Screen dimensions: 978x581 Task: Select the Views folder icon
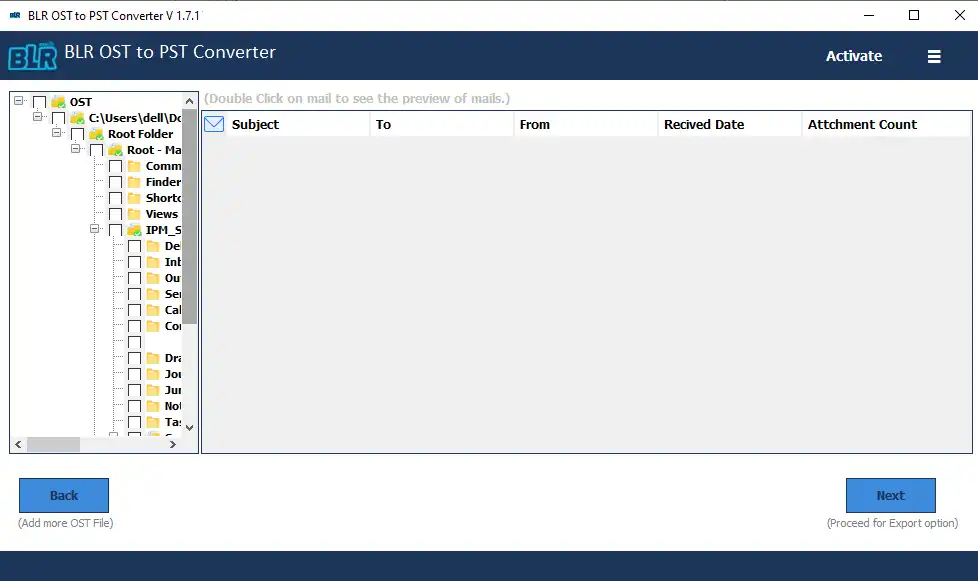coord(134,214)
